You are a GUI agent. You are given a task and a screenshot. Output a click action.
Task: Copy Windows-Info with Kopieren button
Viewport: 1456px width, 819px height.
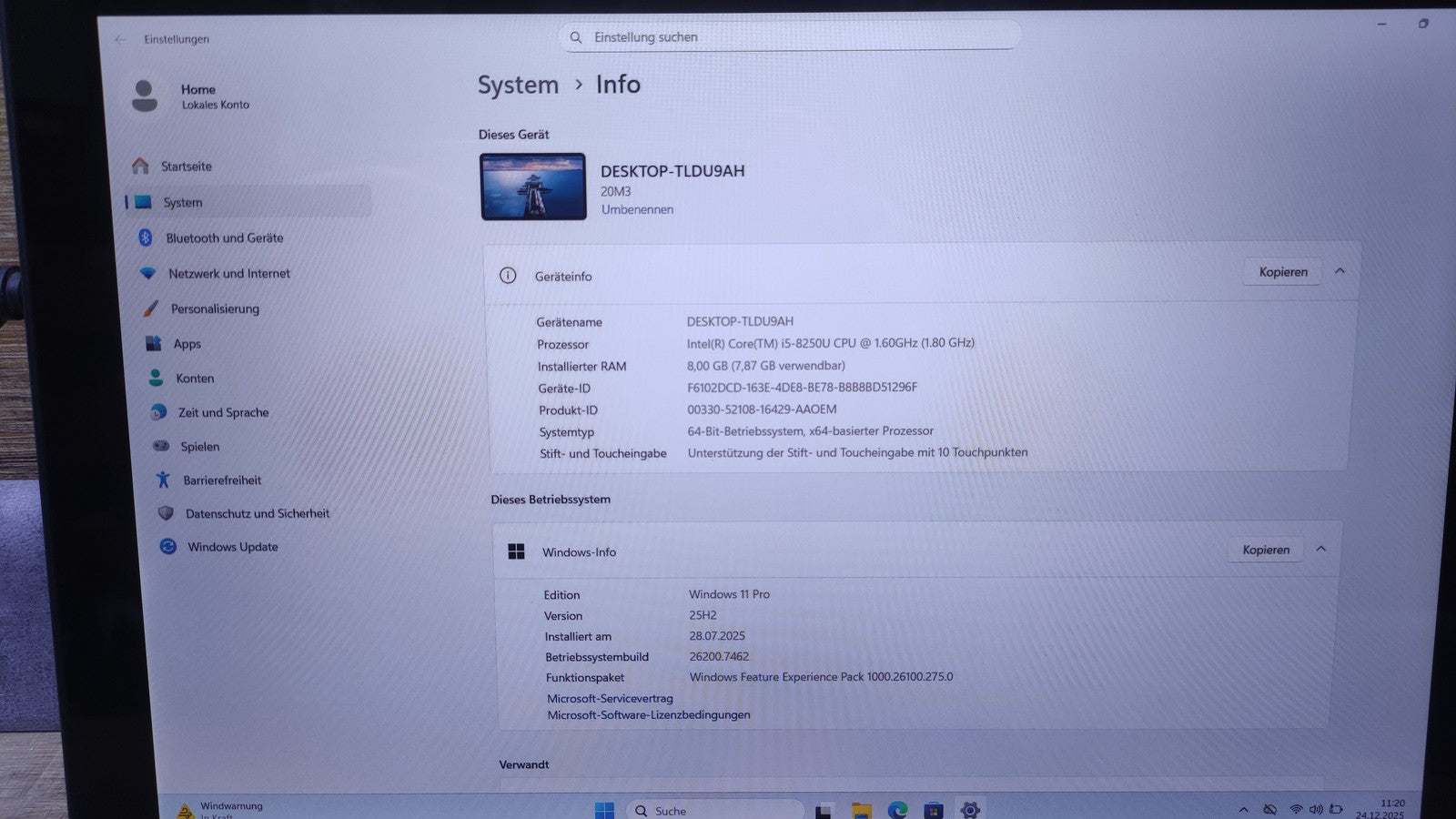(1266, 550)
